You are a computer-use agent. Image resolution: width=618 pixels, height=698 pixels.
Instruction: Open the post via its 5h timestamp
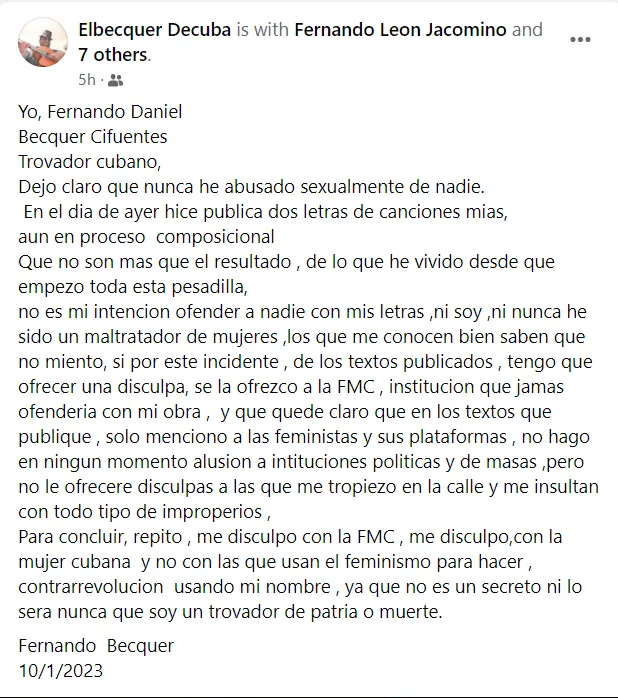click(87, 80)
